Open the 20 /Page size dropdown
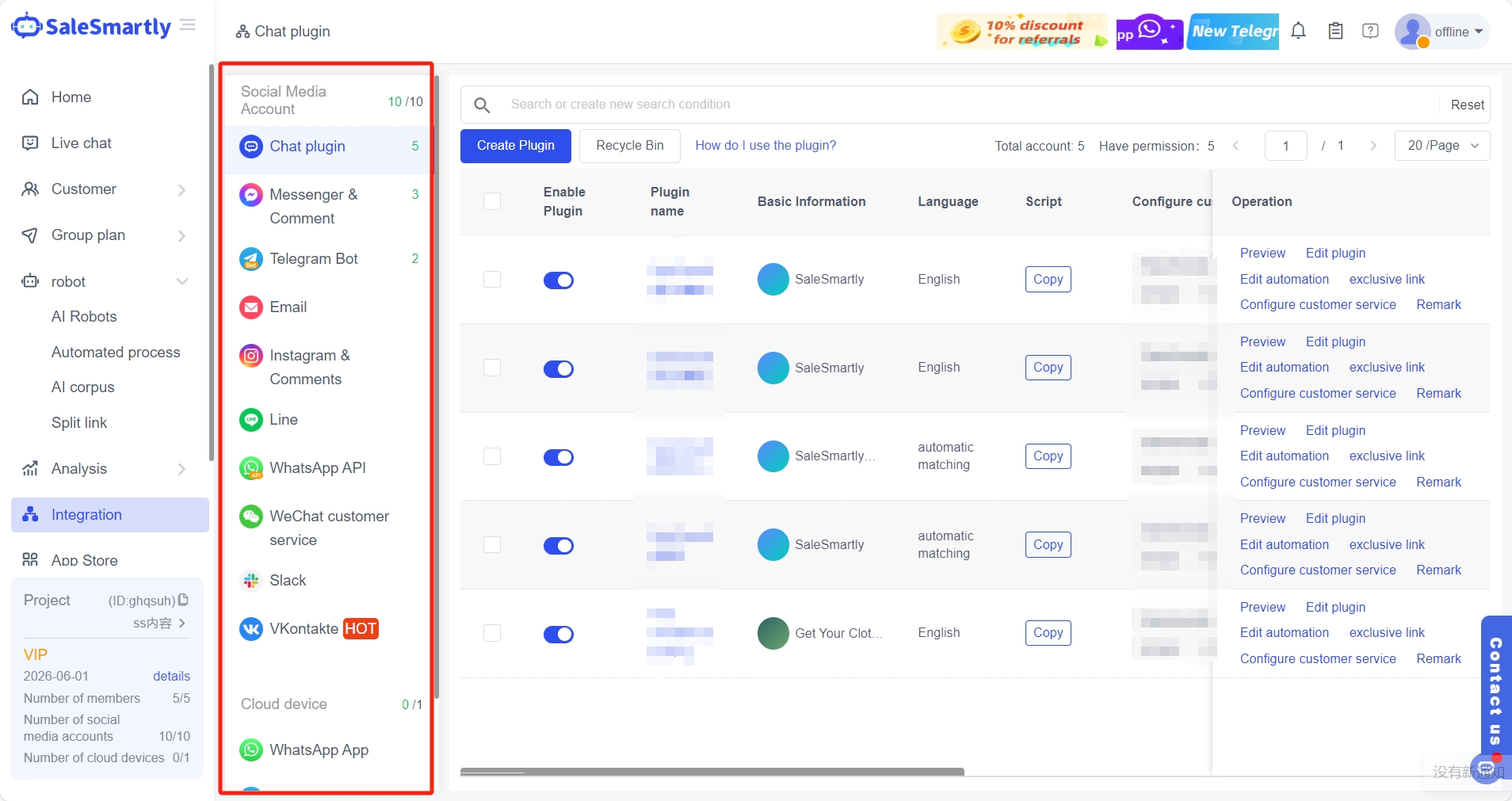This screenshot has height=801, width=1512. point(1441,146)
